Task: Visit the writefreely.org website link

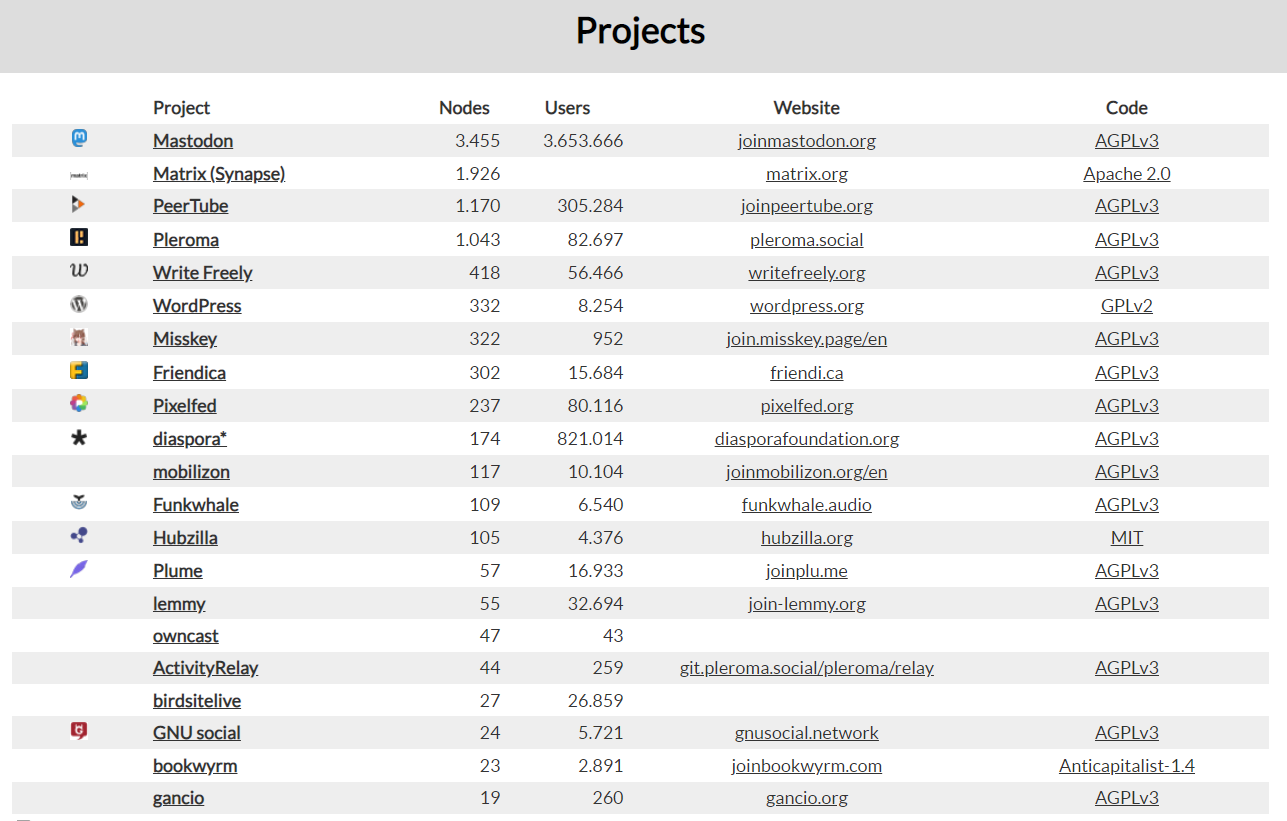Action: 807,273
